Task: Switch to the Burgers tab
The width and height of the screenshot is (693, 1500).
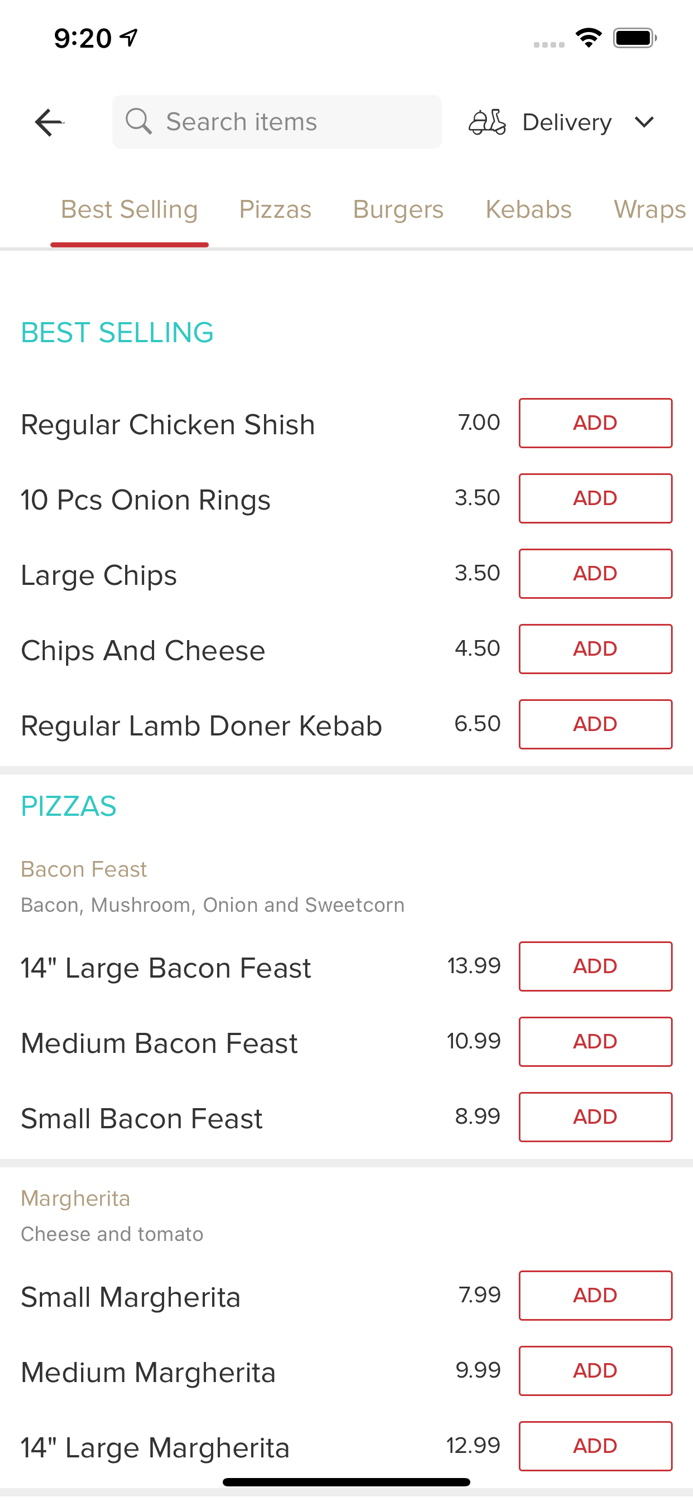Action: pyautogui.click(x=398, y=210)
